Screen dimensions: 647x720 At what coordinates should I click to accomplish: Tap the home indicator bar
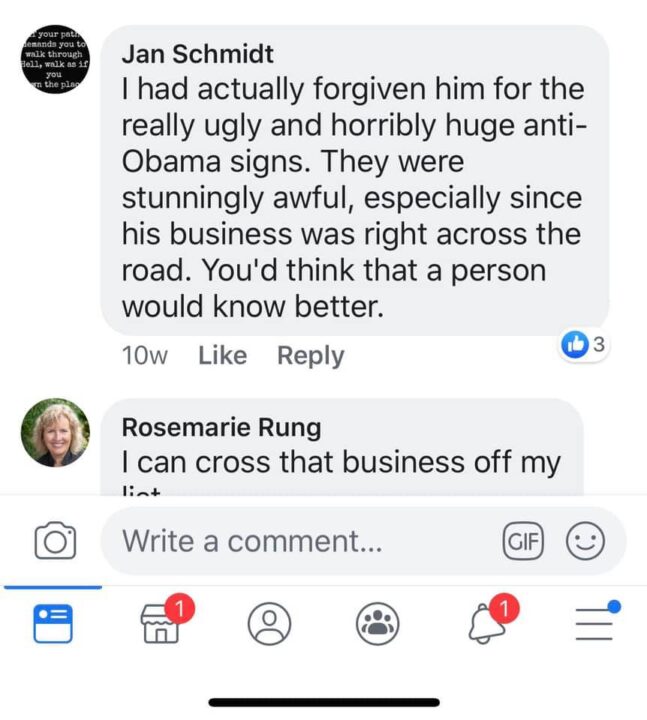(323, 702)
